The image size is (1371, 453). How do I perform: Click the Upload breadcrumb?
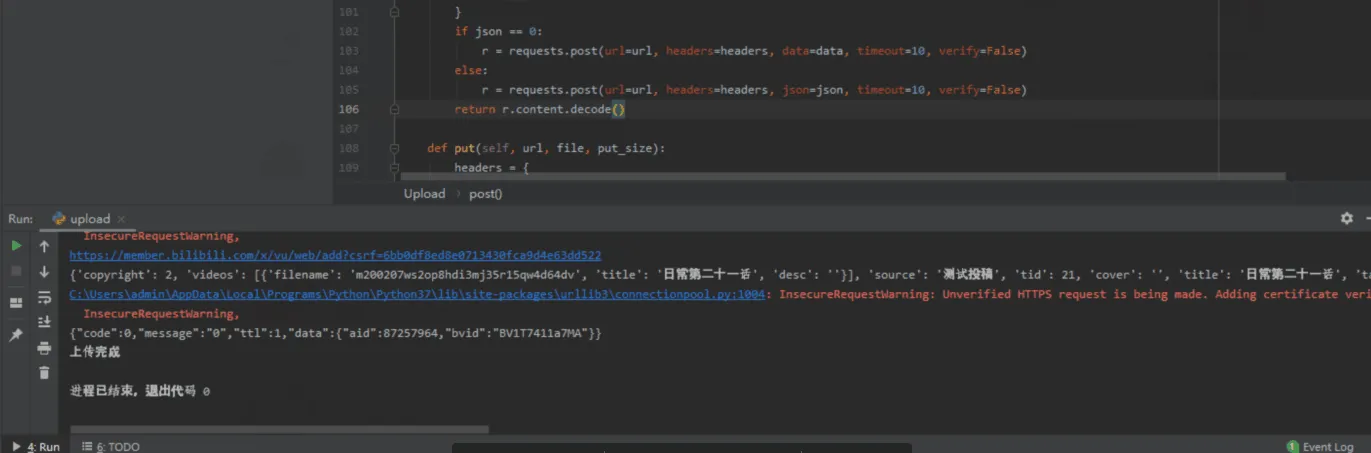point(424,194)
